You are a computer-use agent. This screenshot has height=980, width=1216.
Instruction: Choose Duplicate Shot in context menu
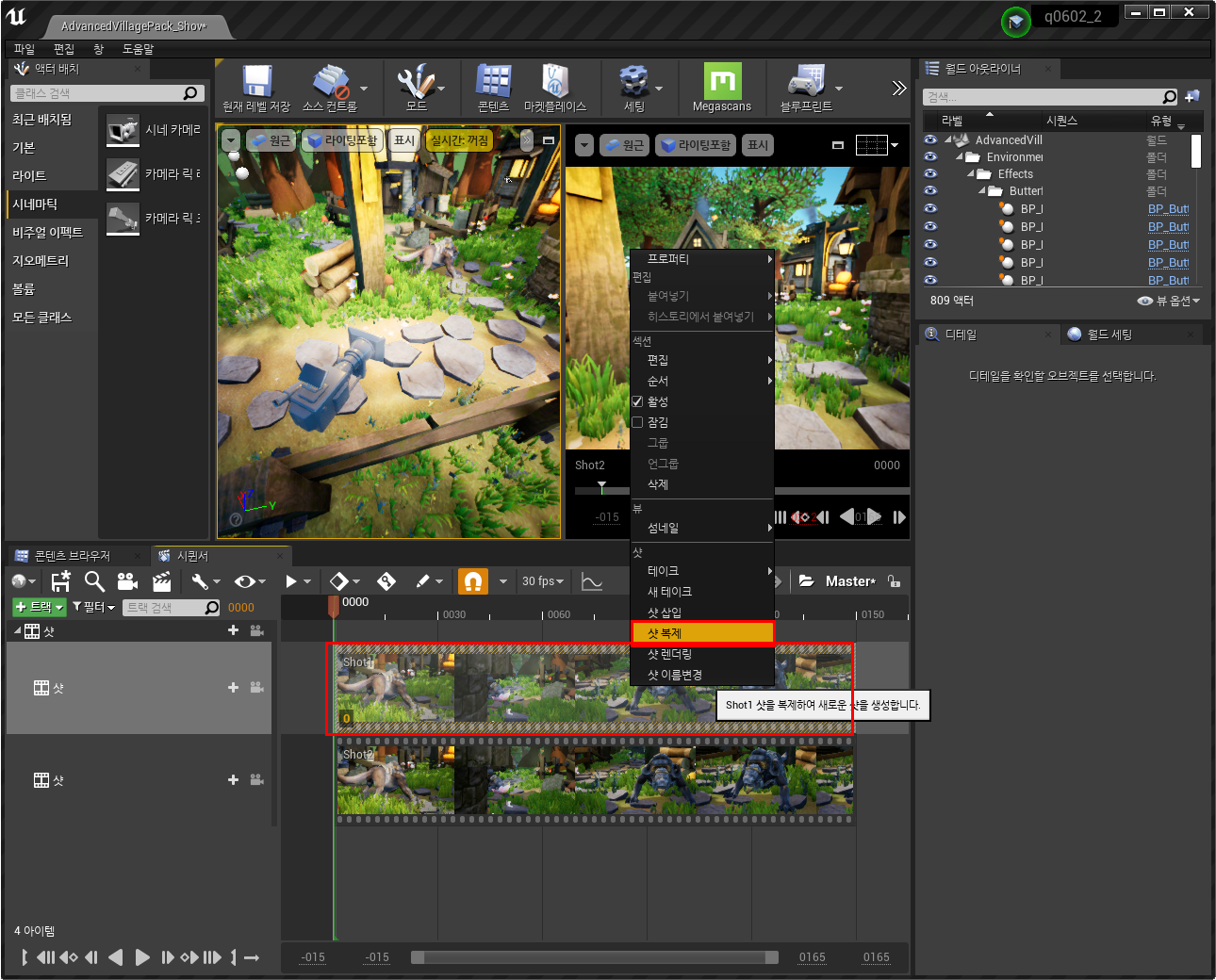(x=703, y=633)
